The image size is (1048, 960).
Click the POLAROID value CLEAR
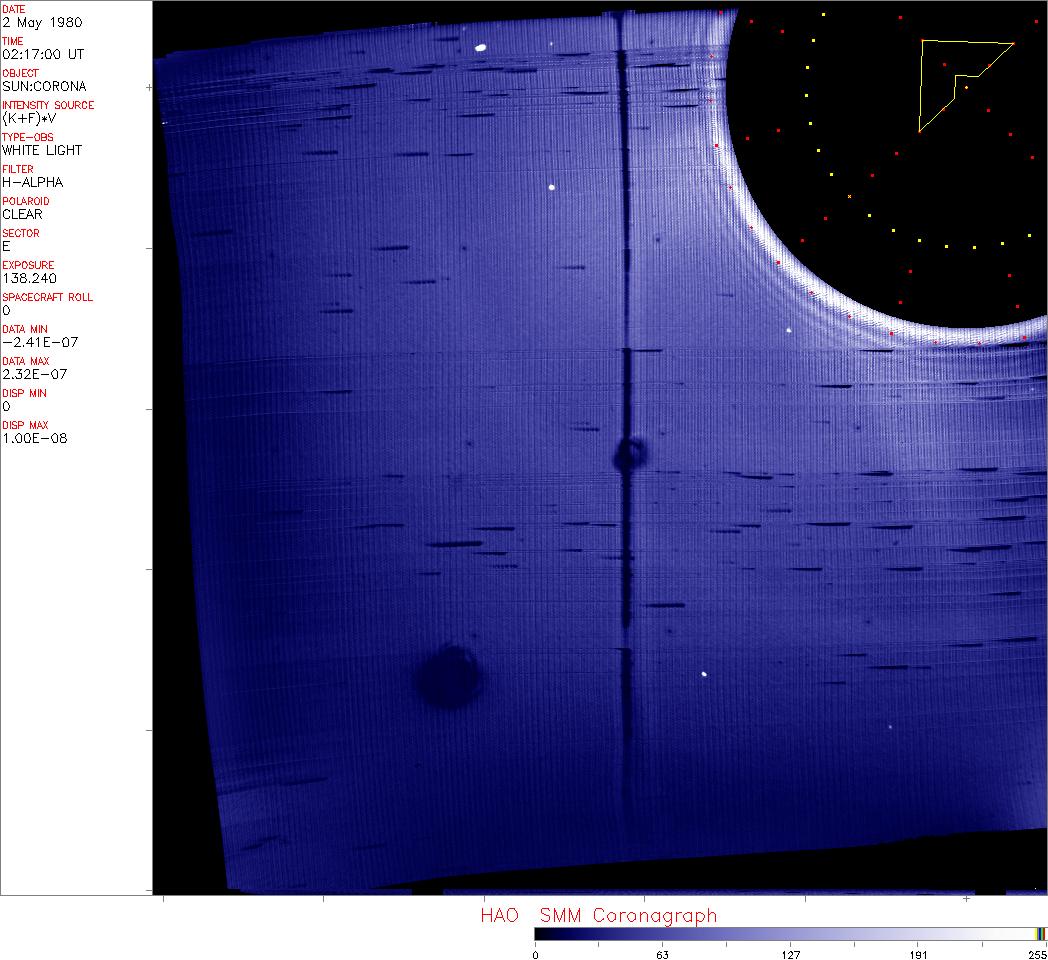(x=22, y=214)
